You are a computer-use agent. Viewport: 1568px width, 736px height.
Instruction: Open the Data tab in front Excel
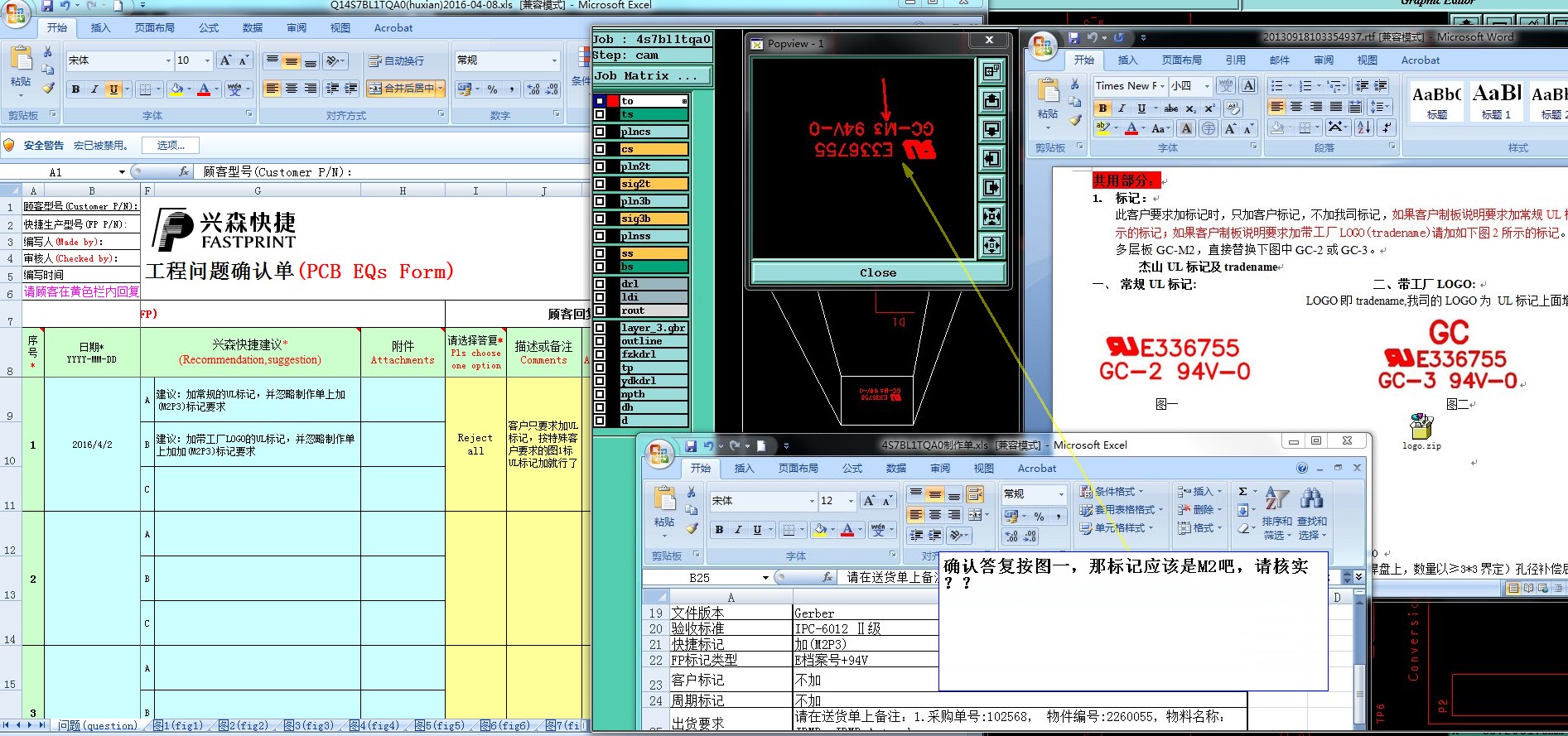896,468
